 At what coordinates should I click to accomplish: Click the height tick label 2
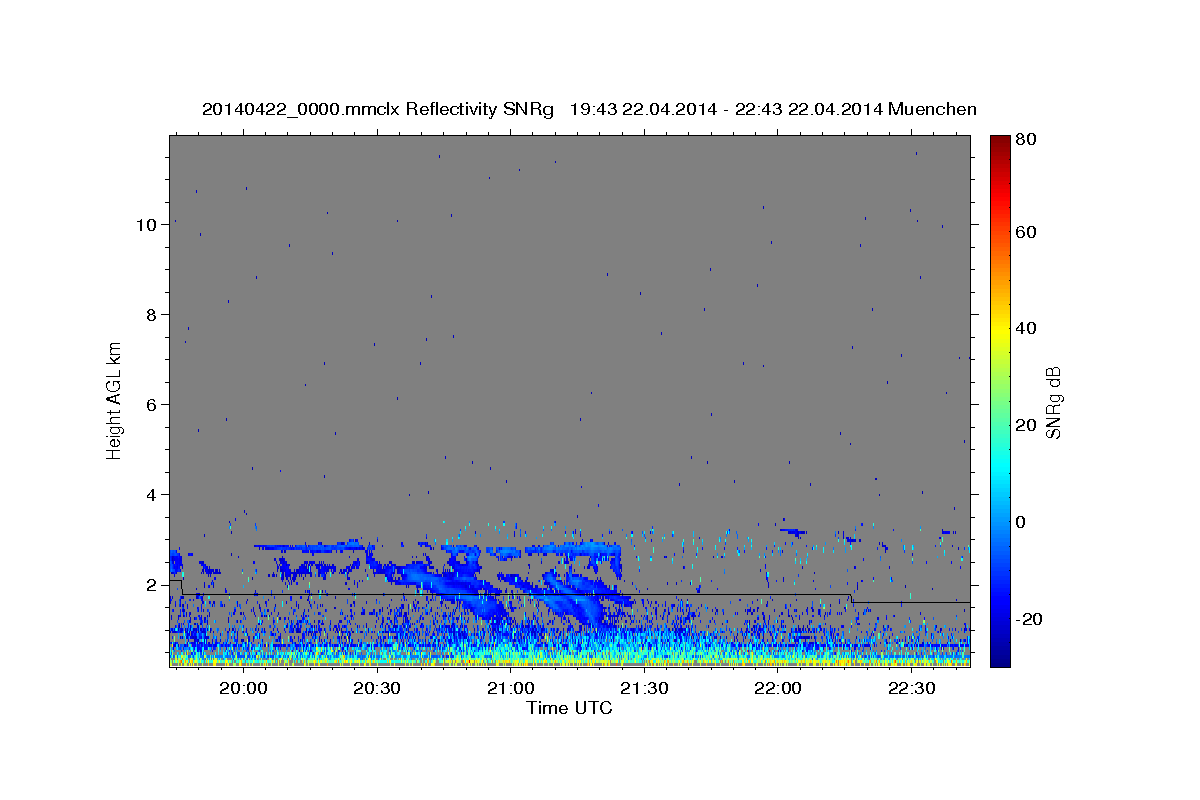pos(151,585)
